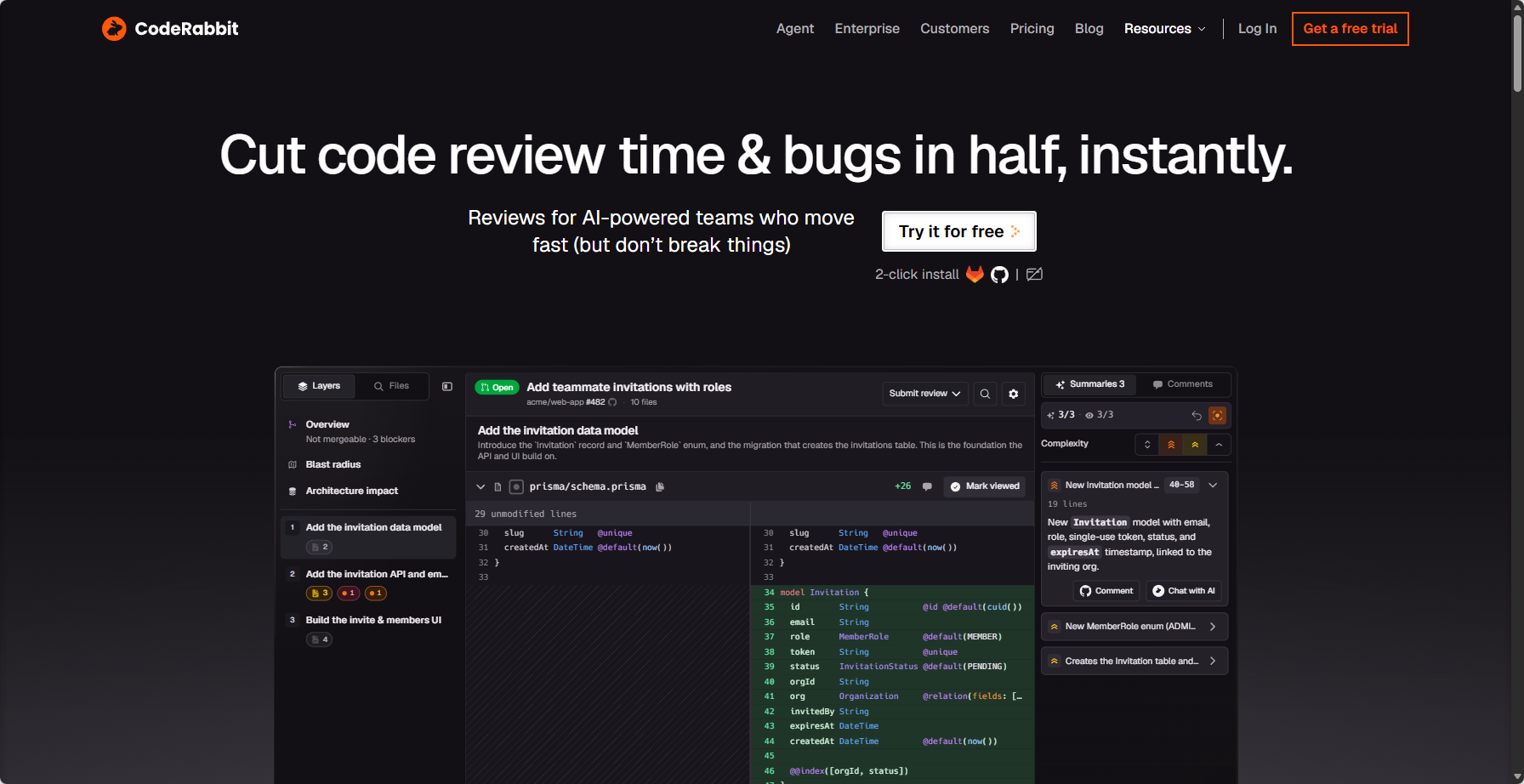The height and width of the screenshot is (784, 1524).
Task: Open the Agent page
Action: point(795,29)
